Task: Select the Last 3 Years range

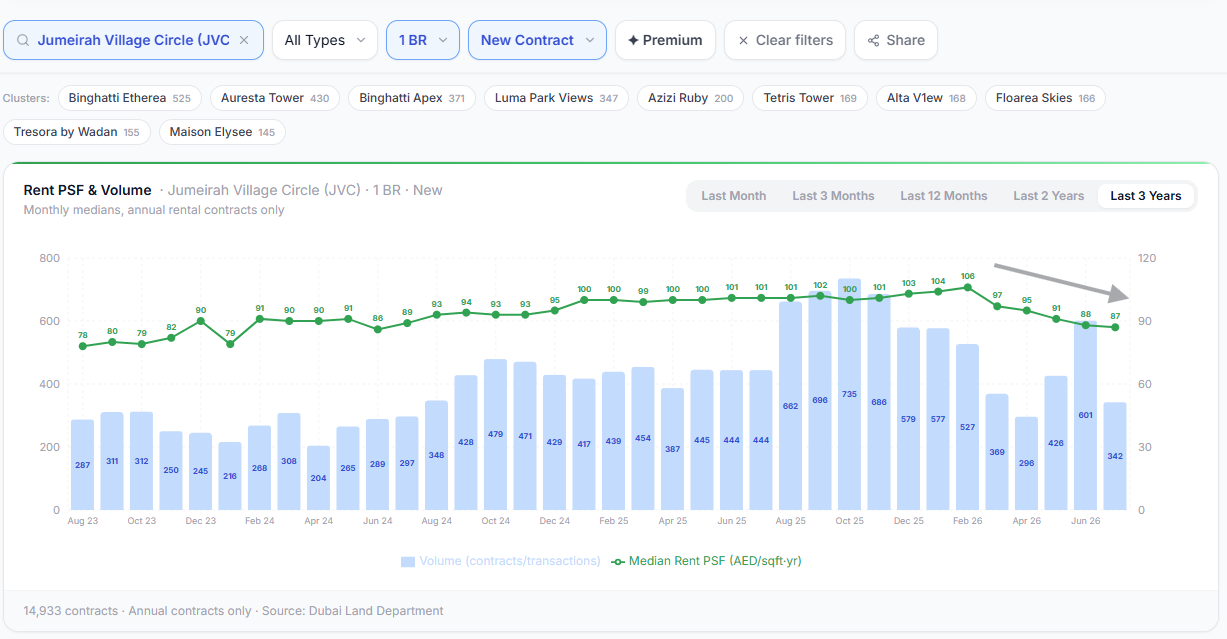Action: coord(1146,196)
